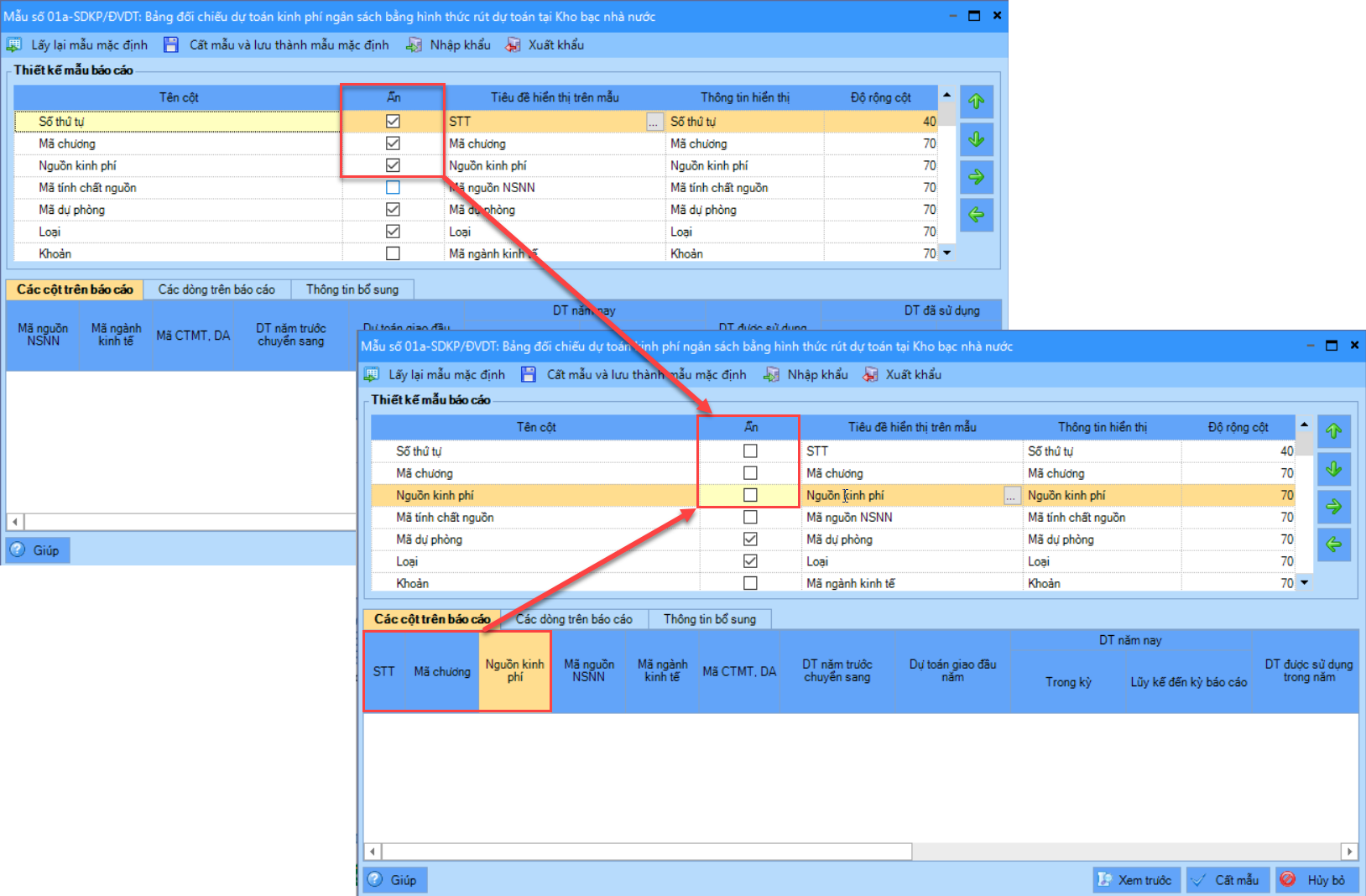
Task: Click the green right arrow in back window
Action: (977, 177)
